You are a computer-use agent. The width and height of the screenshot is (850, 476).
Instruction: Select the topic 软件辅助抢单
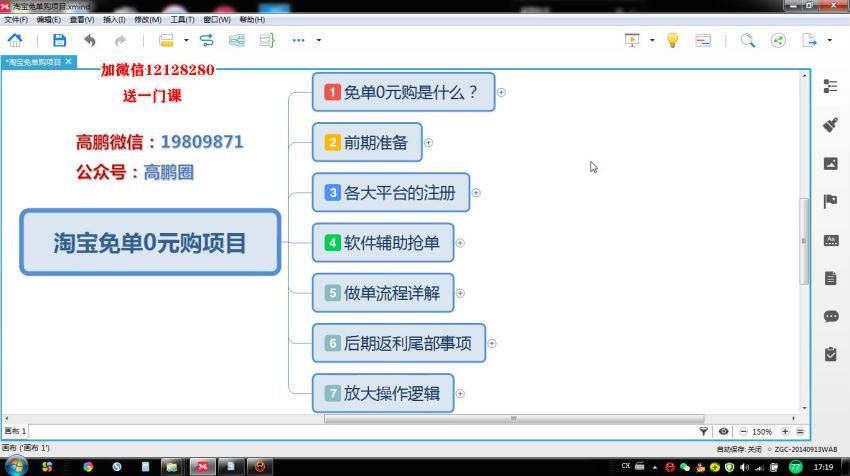point(383,243)
